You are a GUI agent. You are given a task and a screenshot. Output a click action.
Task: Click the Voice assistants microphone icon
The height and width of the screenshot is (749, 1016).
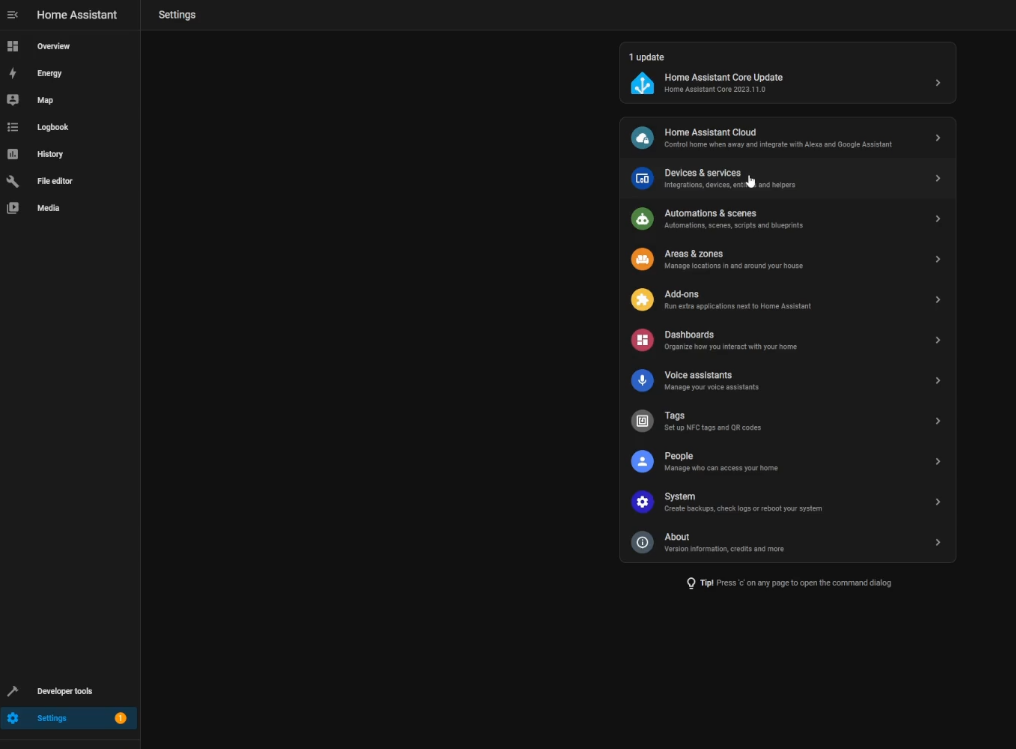[642, 380]
